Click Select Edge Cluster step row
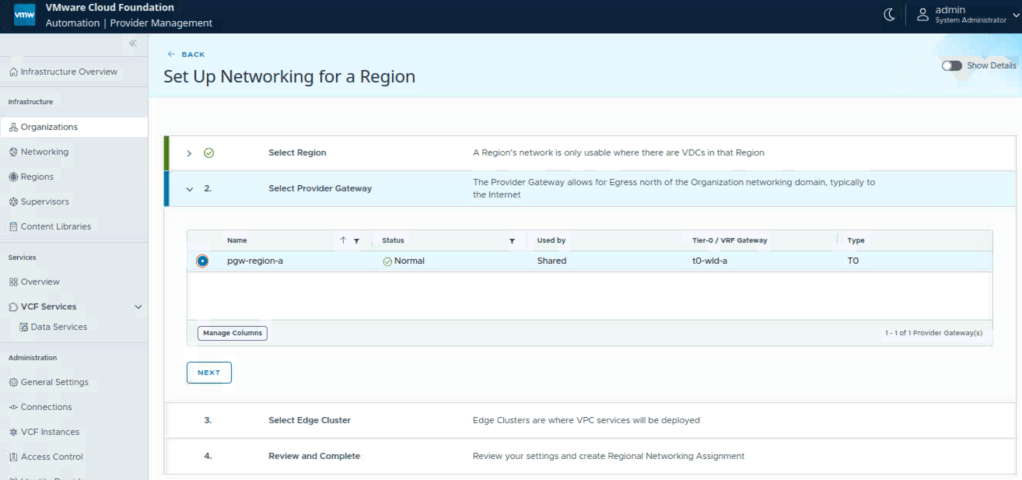 (590, 421)
